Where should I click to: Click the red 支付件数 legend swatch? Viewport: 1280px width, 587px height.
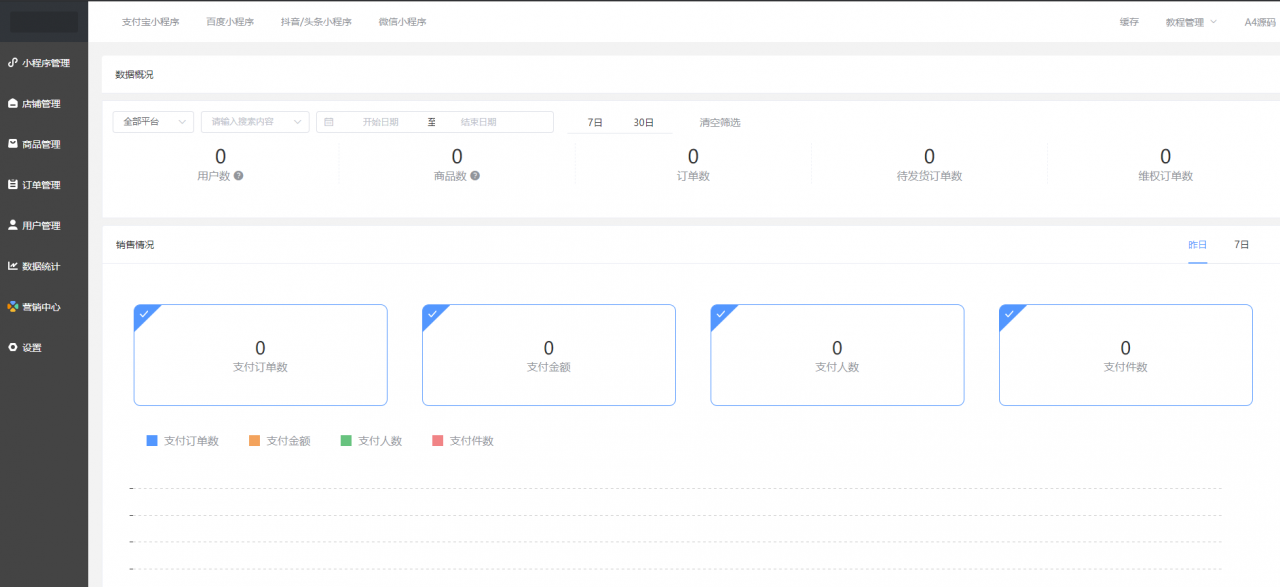(437, 440)
